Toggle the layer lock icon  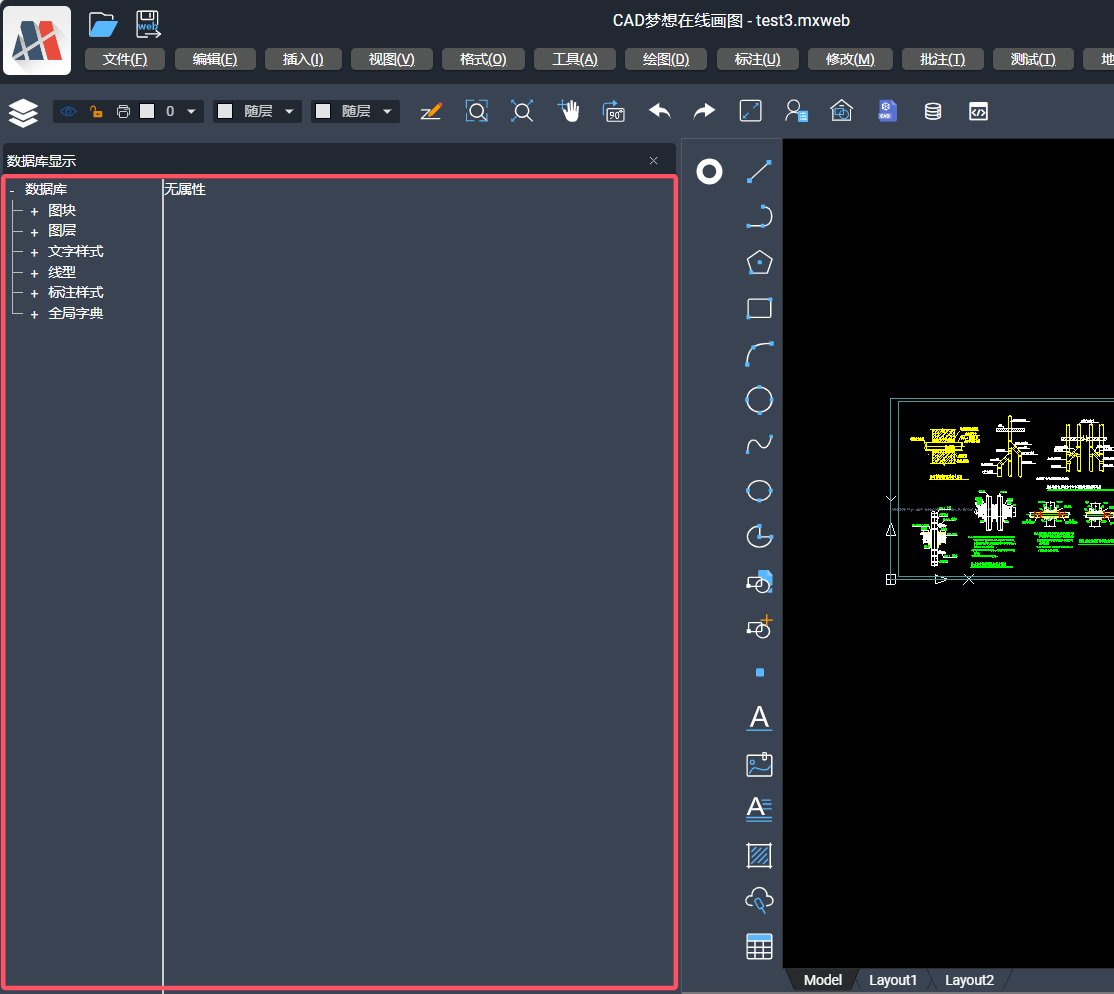coord(95,112)
